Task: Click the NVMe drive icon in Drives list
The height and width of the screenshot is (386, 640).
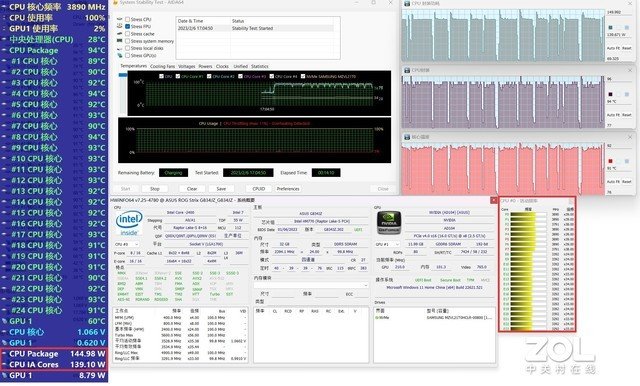Action: (378, 317)
